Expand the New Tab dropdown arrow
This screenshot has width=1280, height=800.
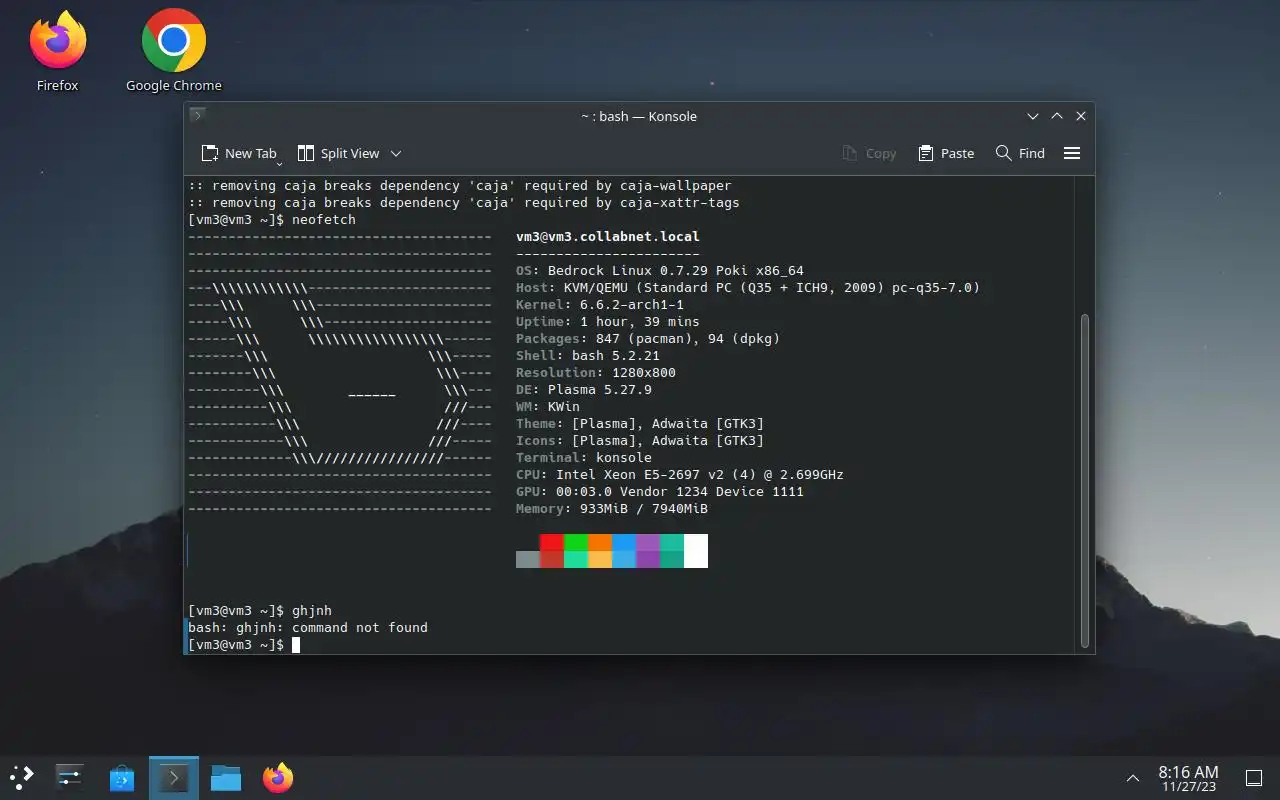pos(280,162)
